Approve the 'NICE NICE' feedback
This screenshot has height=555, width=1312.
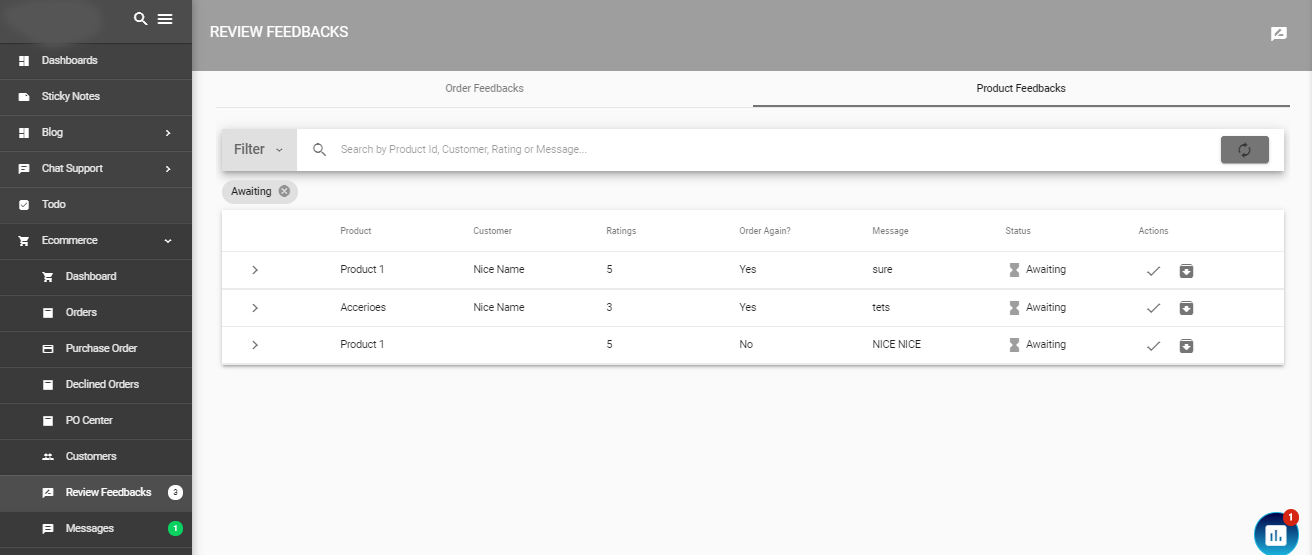pyautogui.click(x=1153, y=346)
